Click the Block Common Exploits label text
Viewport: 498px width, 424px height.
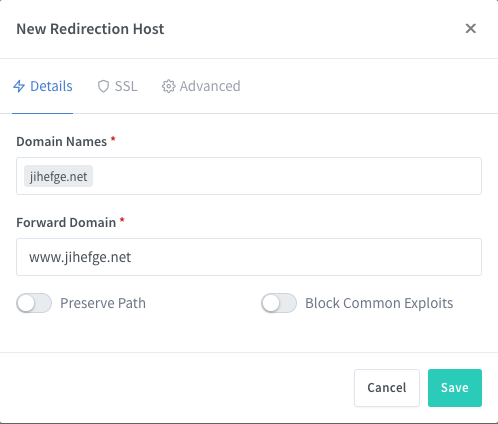point(379,303)
